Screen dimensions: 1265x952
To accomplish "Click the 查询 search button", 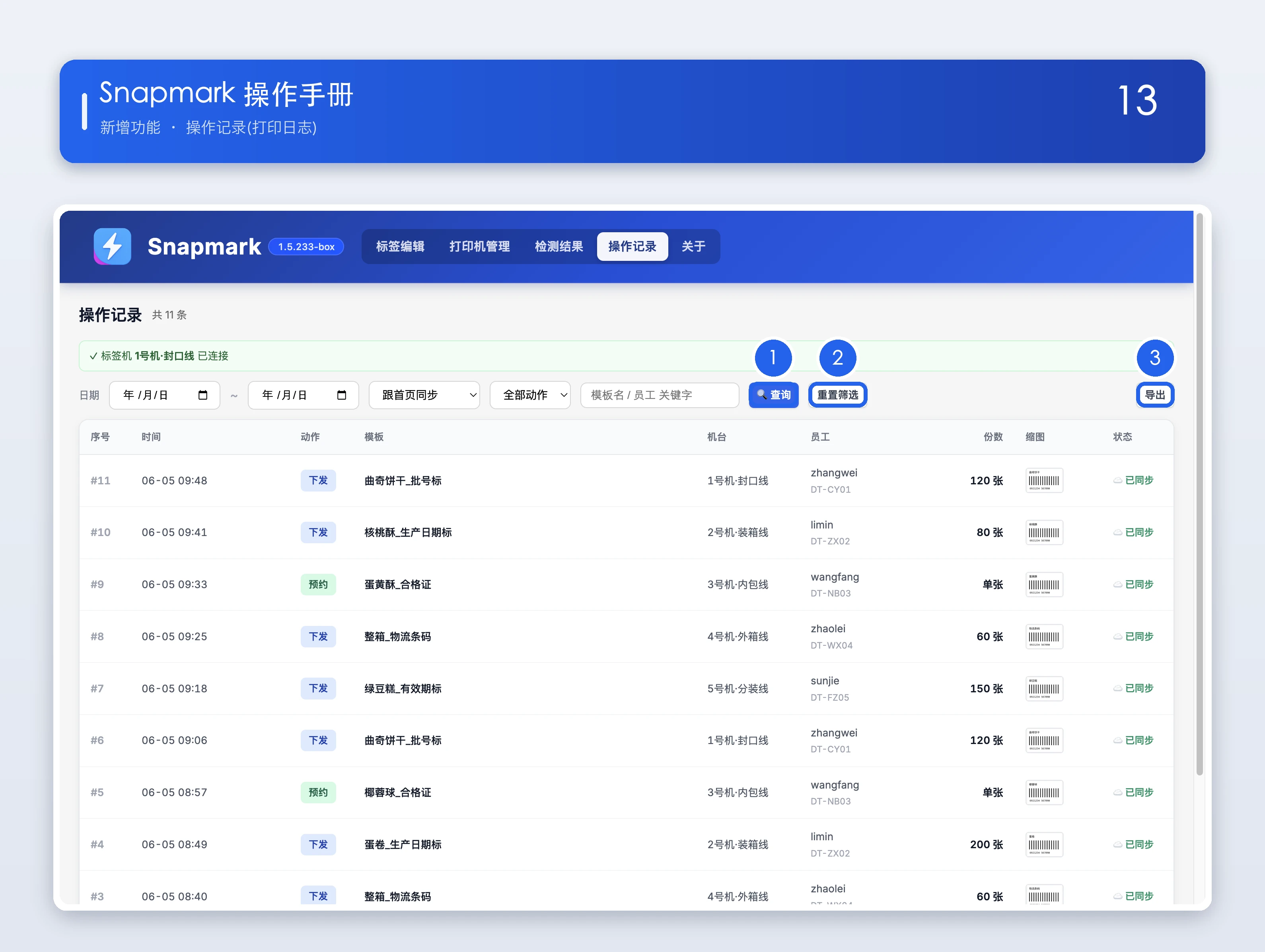I will 773,395.
